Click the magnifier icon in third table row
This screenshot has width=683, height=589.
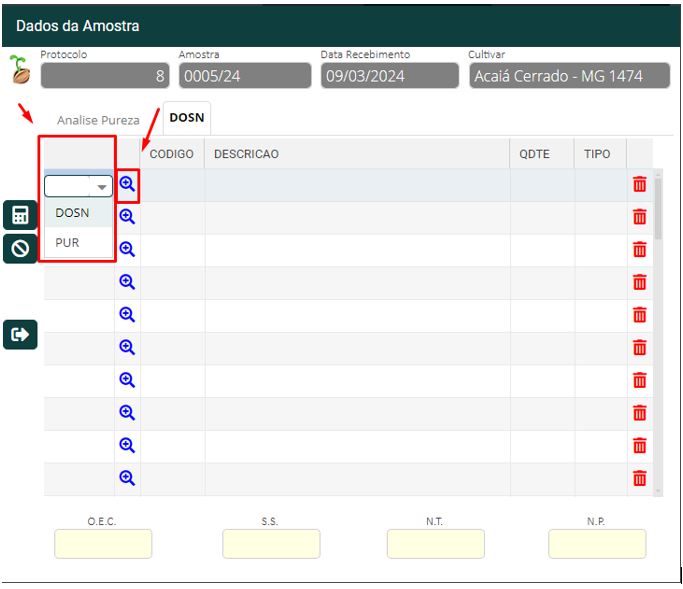pos(127,249)
